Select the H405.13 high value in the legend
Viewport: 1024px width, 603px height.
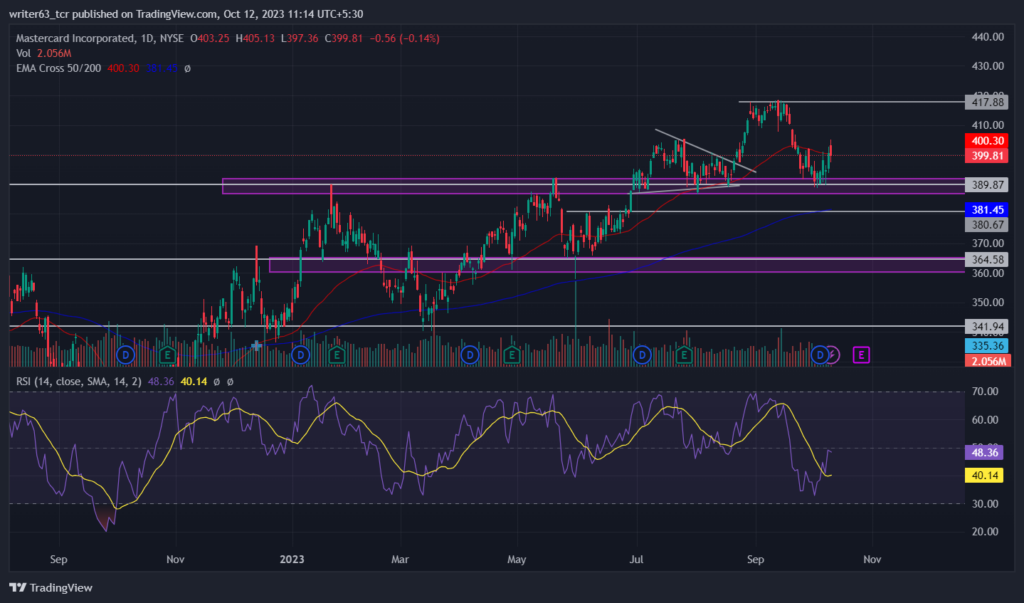[255, 39]
